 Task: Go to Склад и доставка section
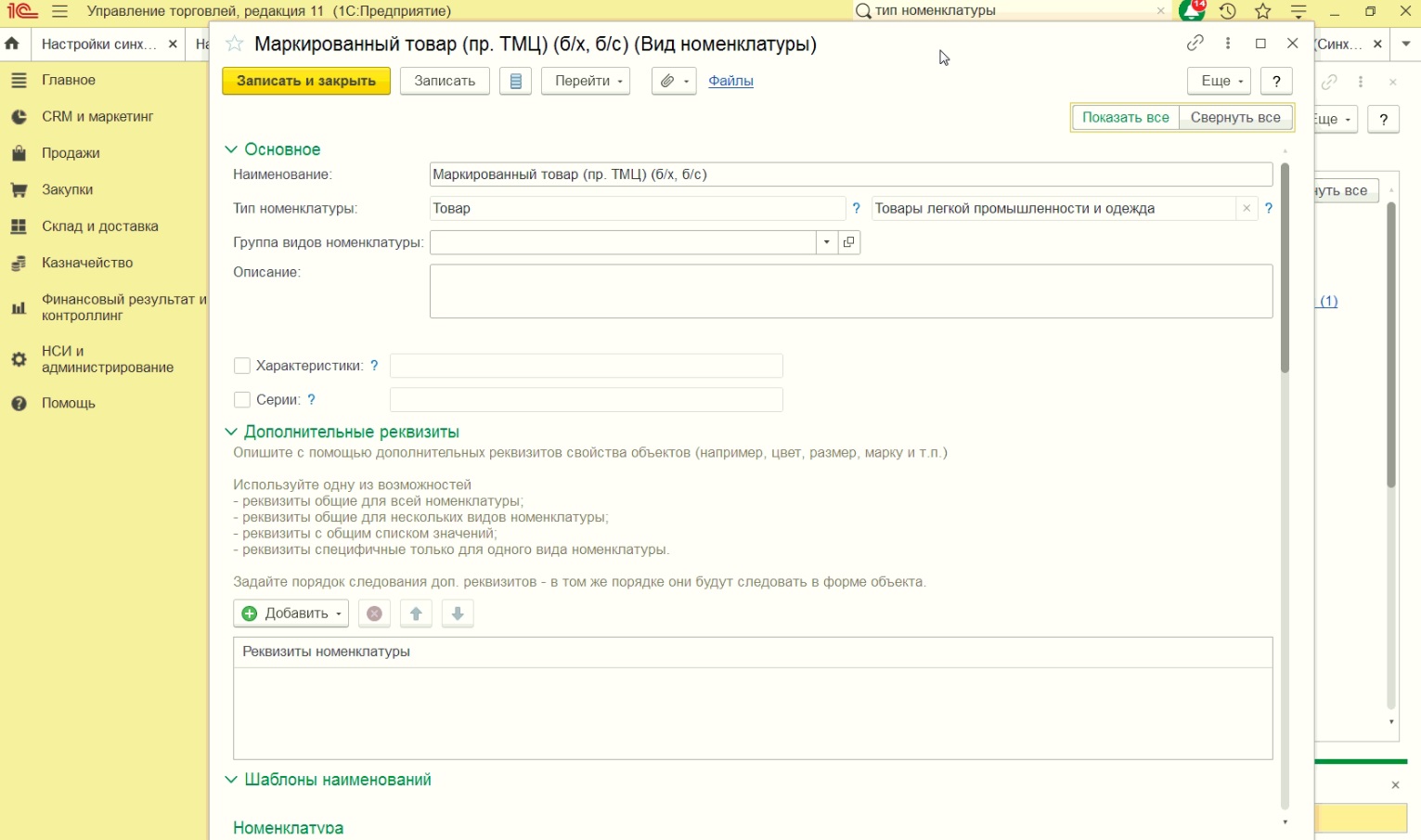coord(99,226)
